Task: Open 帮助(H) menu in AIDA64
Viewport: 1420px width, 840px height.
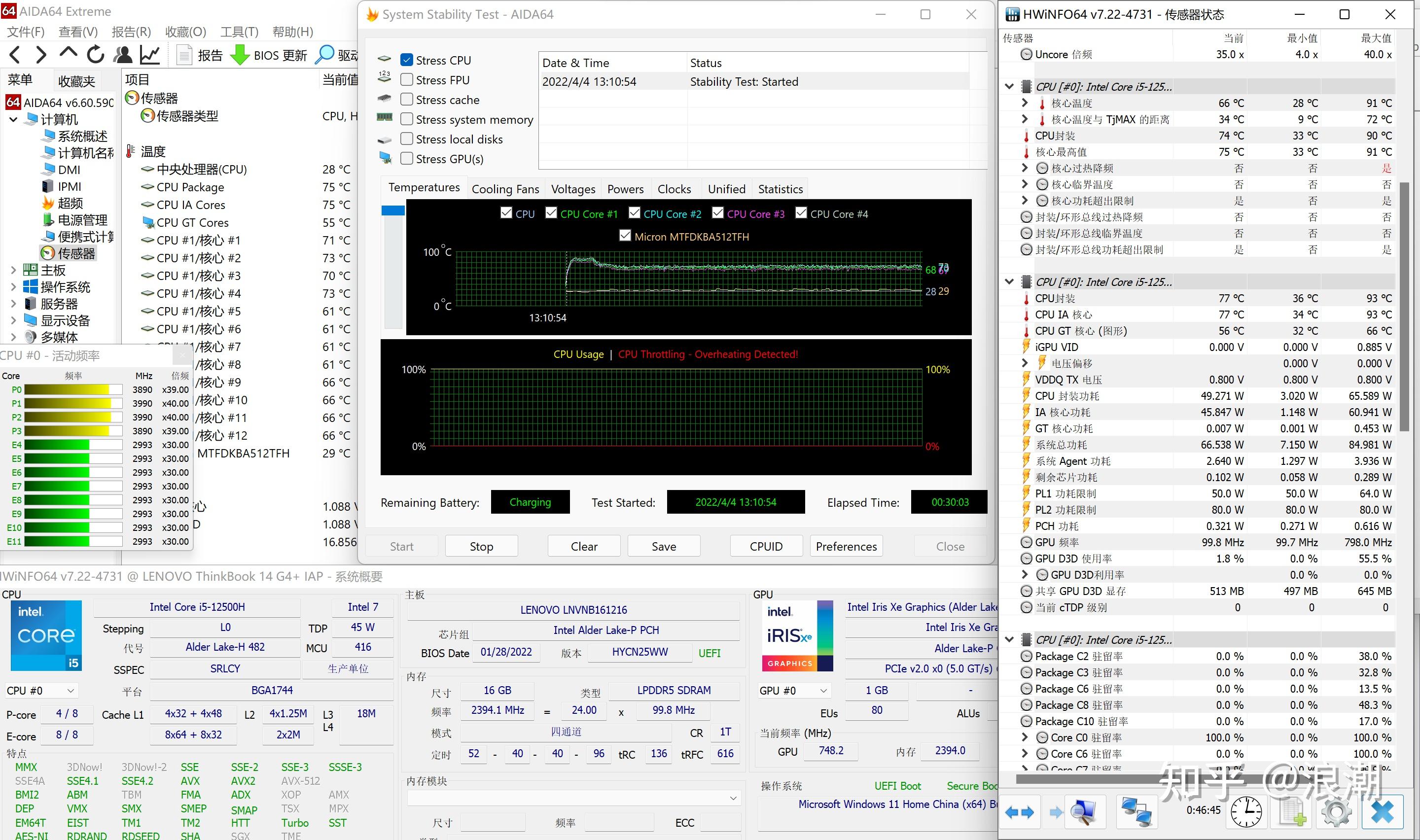Action: click(292, 32)
